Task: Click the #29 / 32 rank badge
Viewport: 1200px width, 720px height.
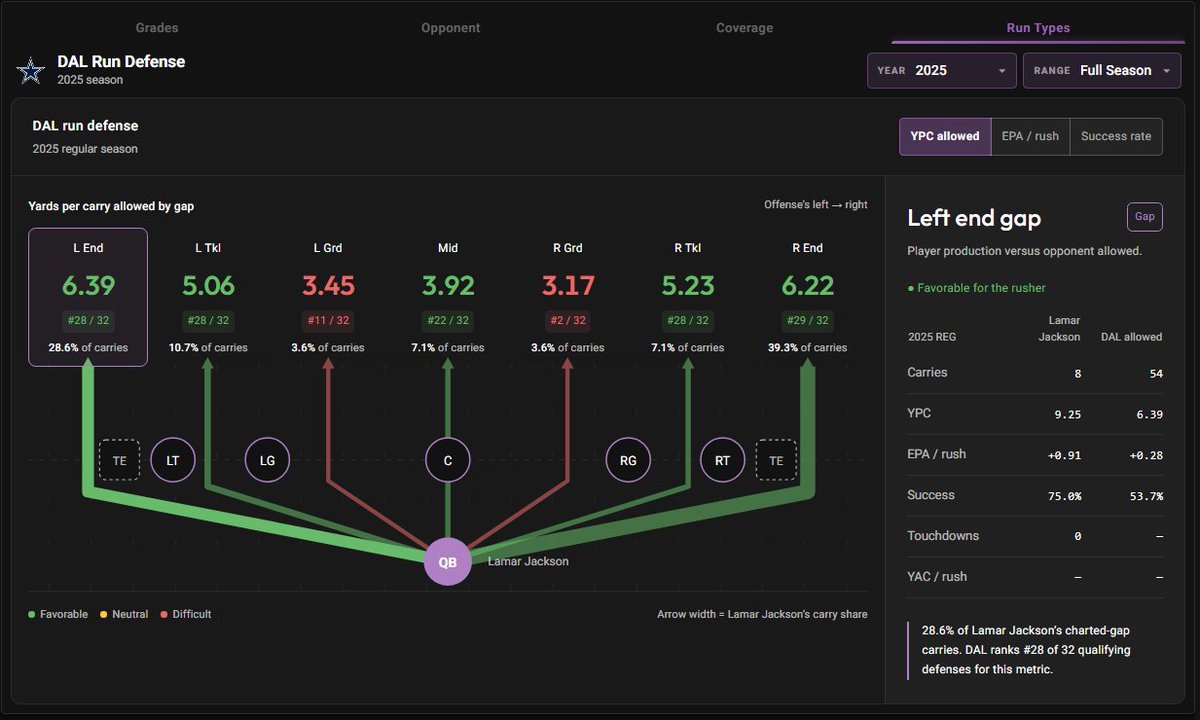Action: [808, 321]
